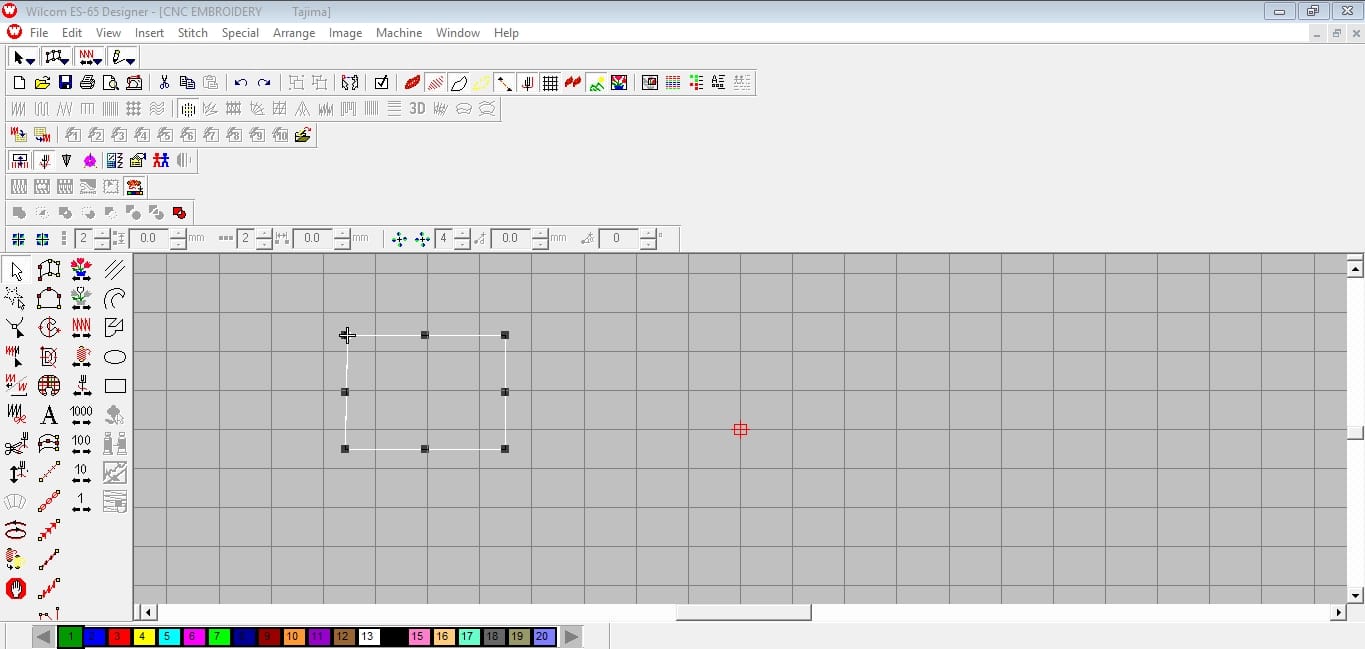Image resolution: width=1365 pixels, height=649 pixels.
Task: Pick color 4 yellow swatch
Action: coord(143,637)
